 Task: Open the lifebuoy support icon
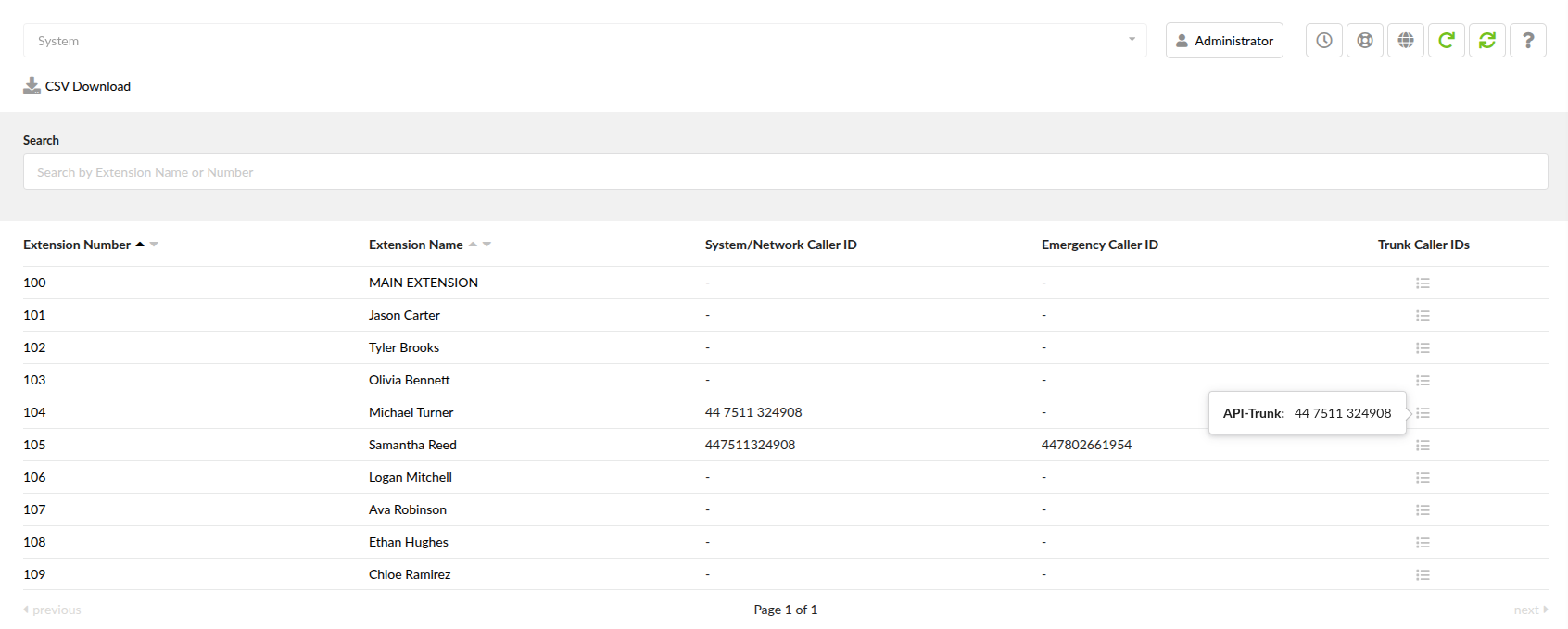coord(1364,41)
